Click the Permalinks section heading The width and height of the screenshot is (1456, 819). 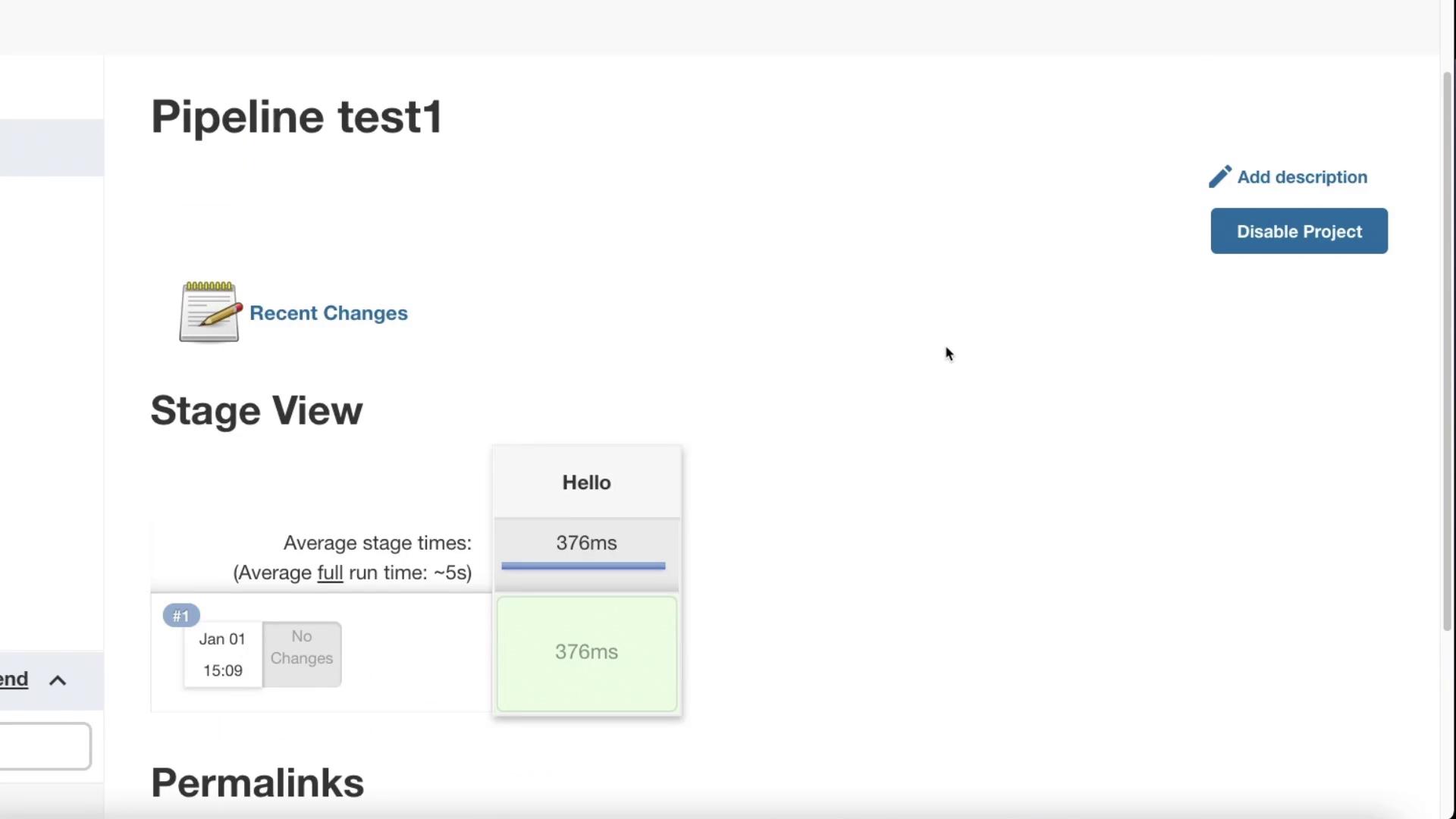[257, 783]
